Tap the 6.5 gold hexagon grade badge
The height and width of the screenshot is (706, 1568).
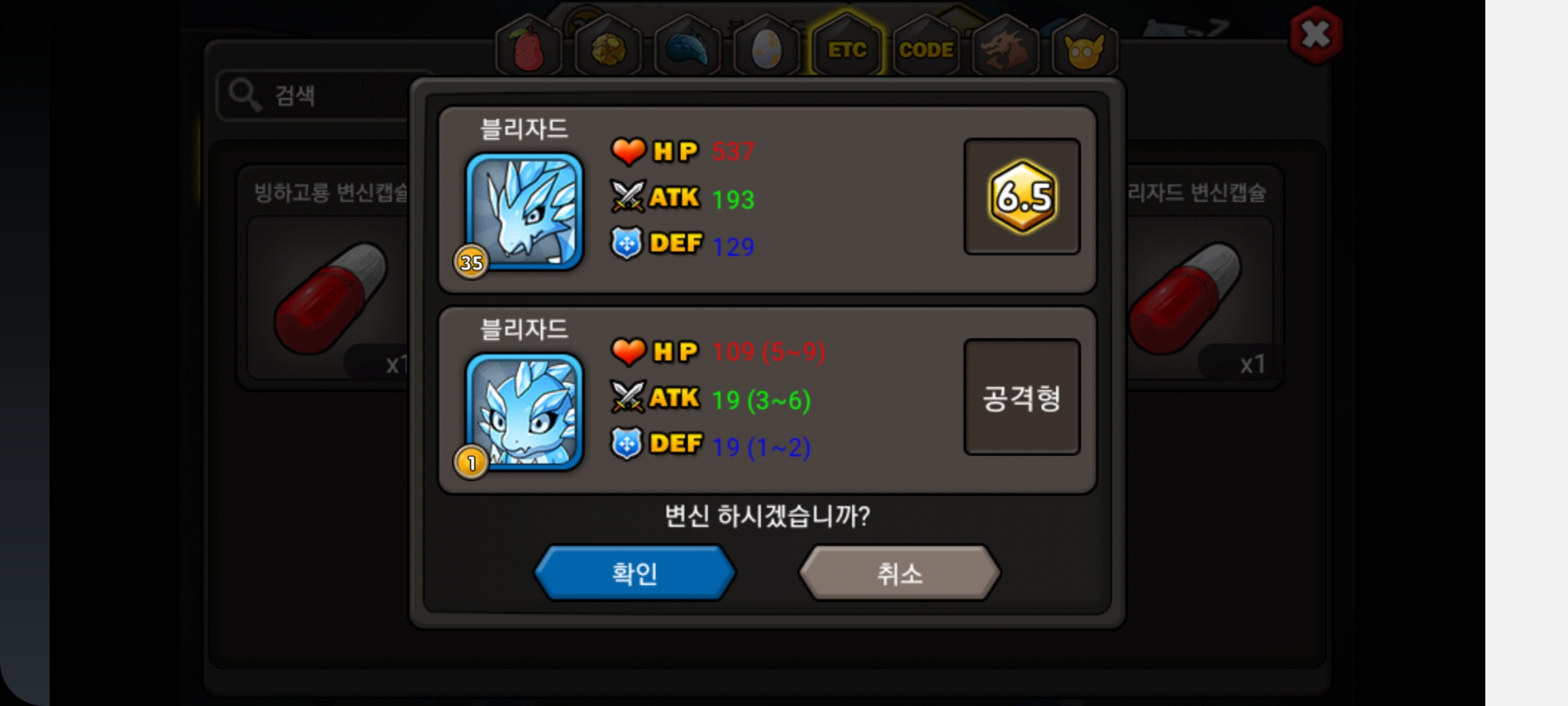[x=1022, y=196]
